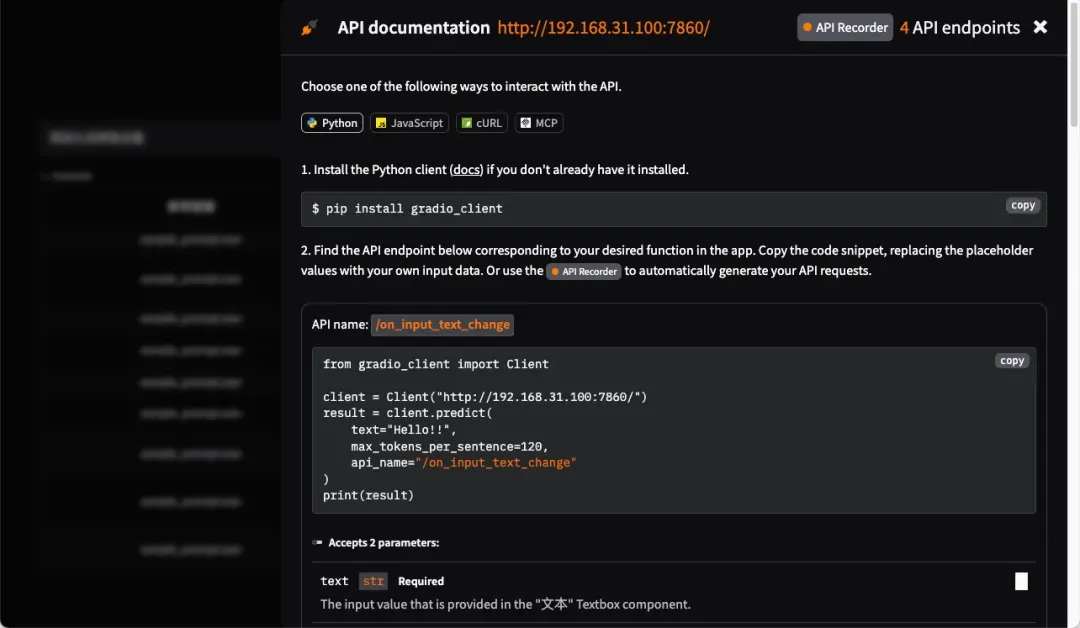The height and width of the screenshot is (628, 1080).
Task: Start the API Recorder in the header
Action: coord(844,28)
